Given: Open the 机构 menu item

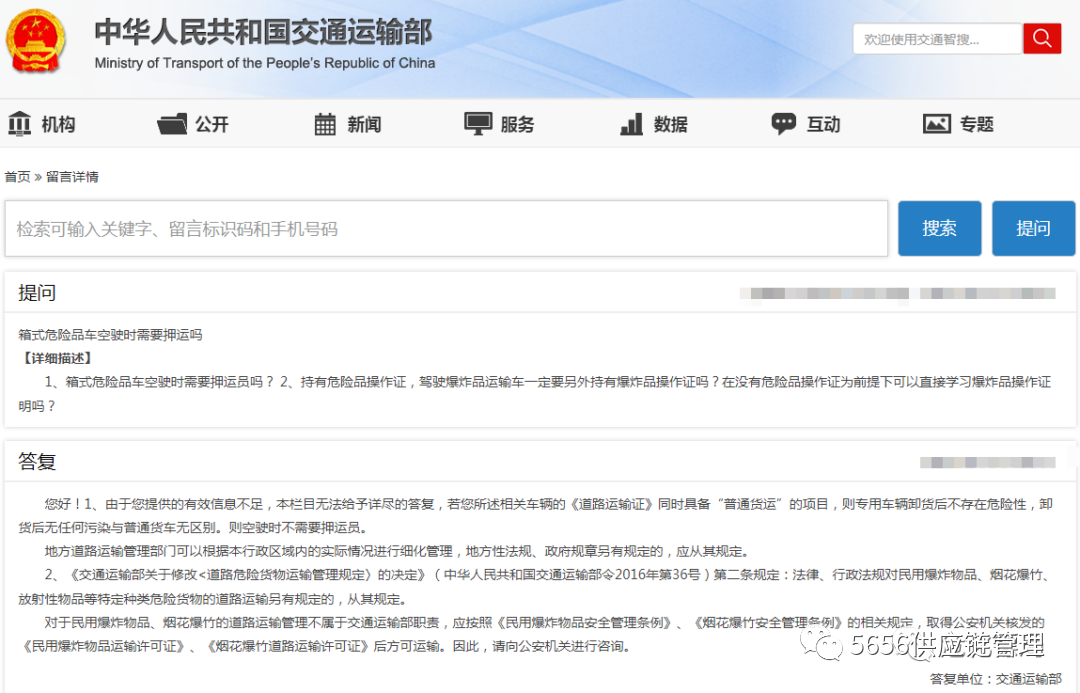Looking at the screenshot, I should click(58, 124).
